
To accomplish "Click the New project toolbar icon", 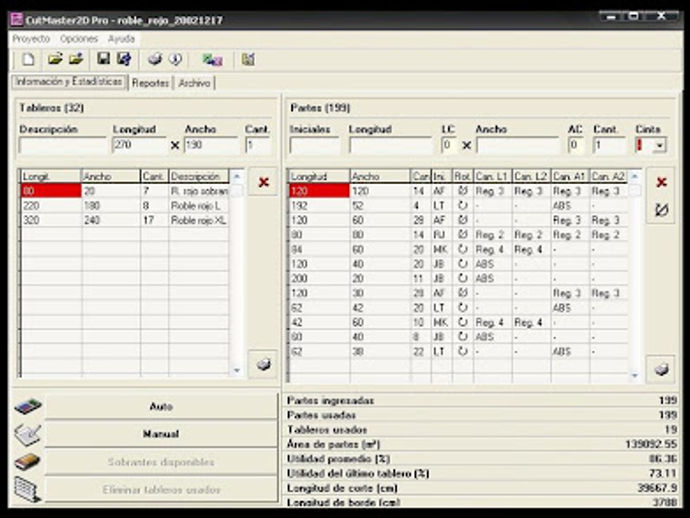I will (x=28, y=59).
